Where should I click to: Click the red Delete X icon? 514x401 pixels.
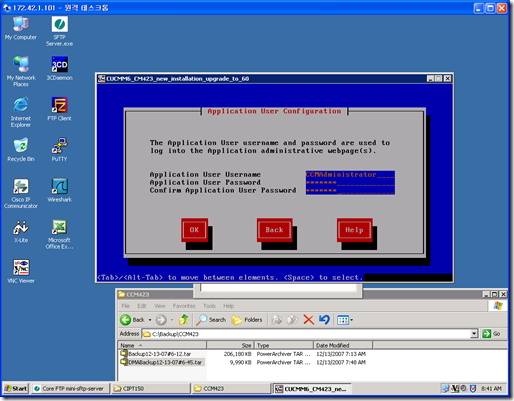pyautogui.click(x=309, y=320)
